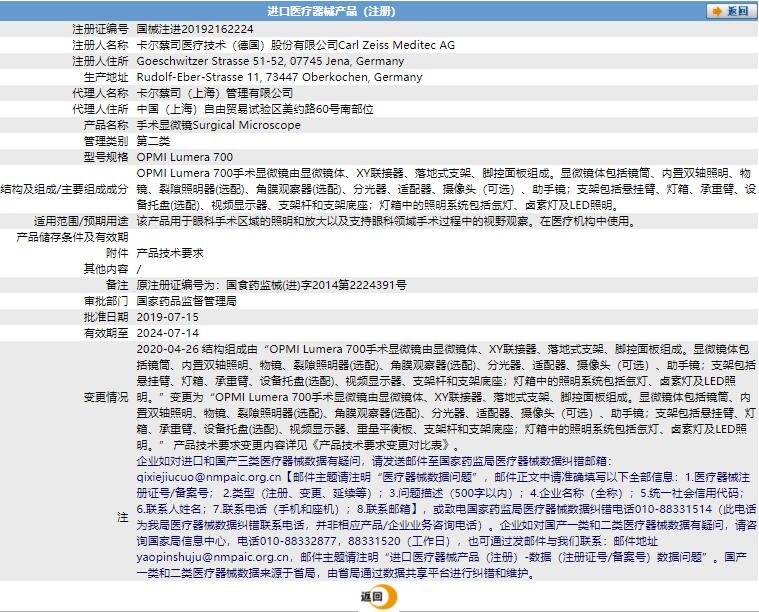Screen dimensions: 759x612
Task: Select the registration number 国械注进20192162224
Action: [x=195, y=29]
